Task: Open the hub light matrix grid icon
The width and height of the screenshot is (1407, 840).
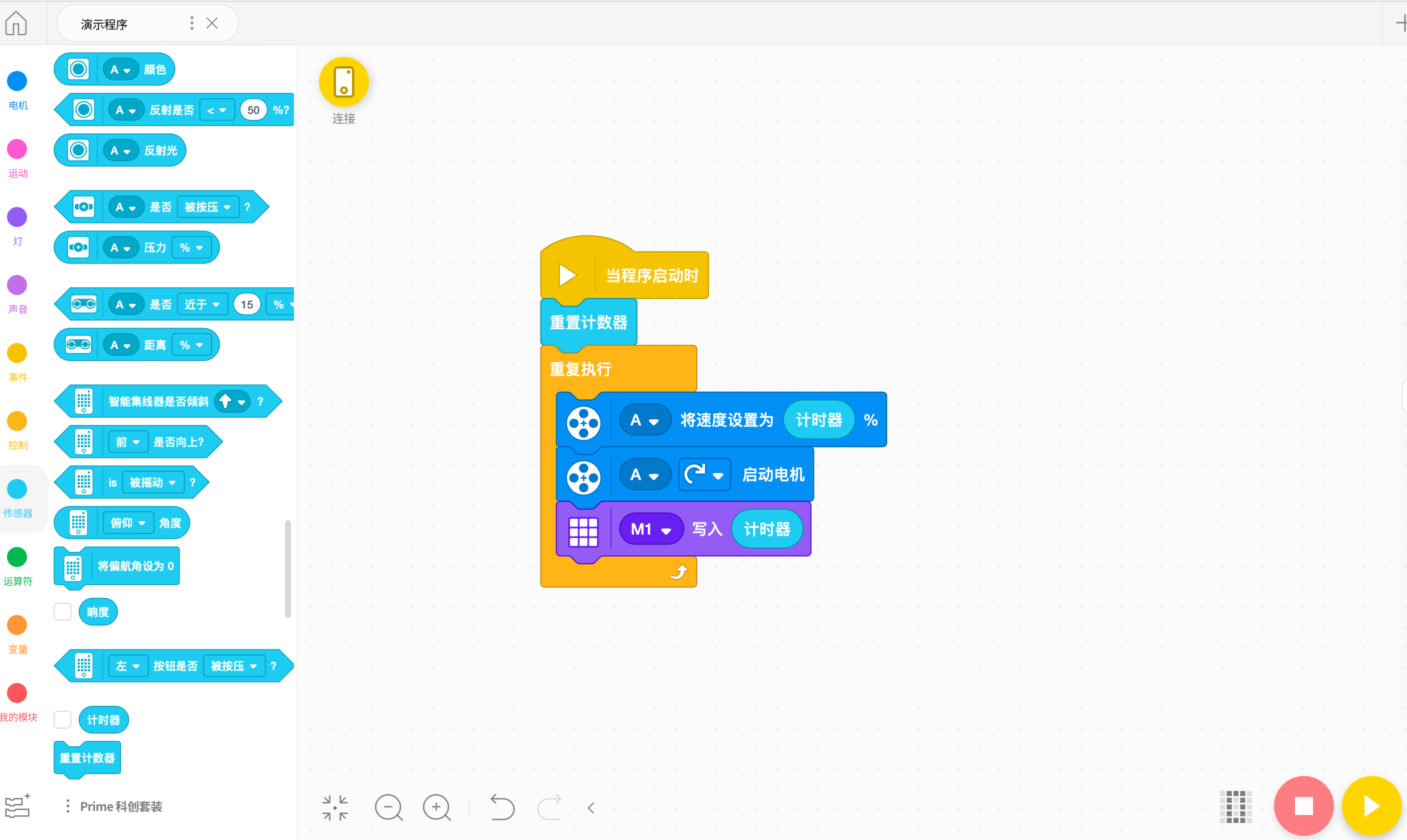Action: click(1235, 807)
